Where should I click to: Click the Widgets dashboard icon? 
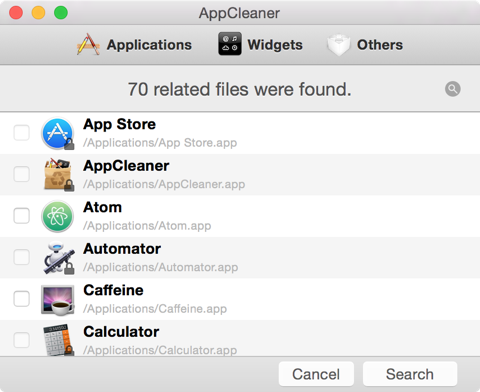coord(230,44)
